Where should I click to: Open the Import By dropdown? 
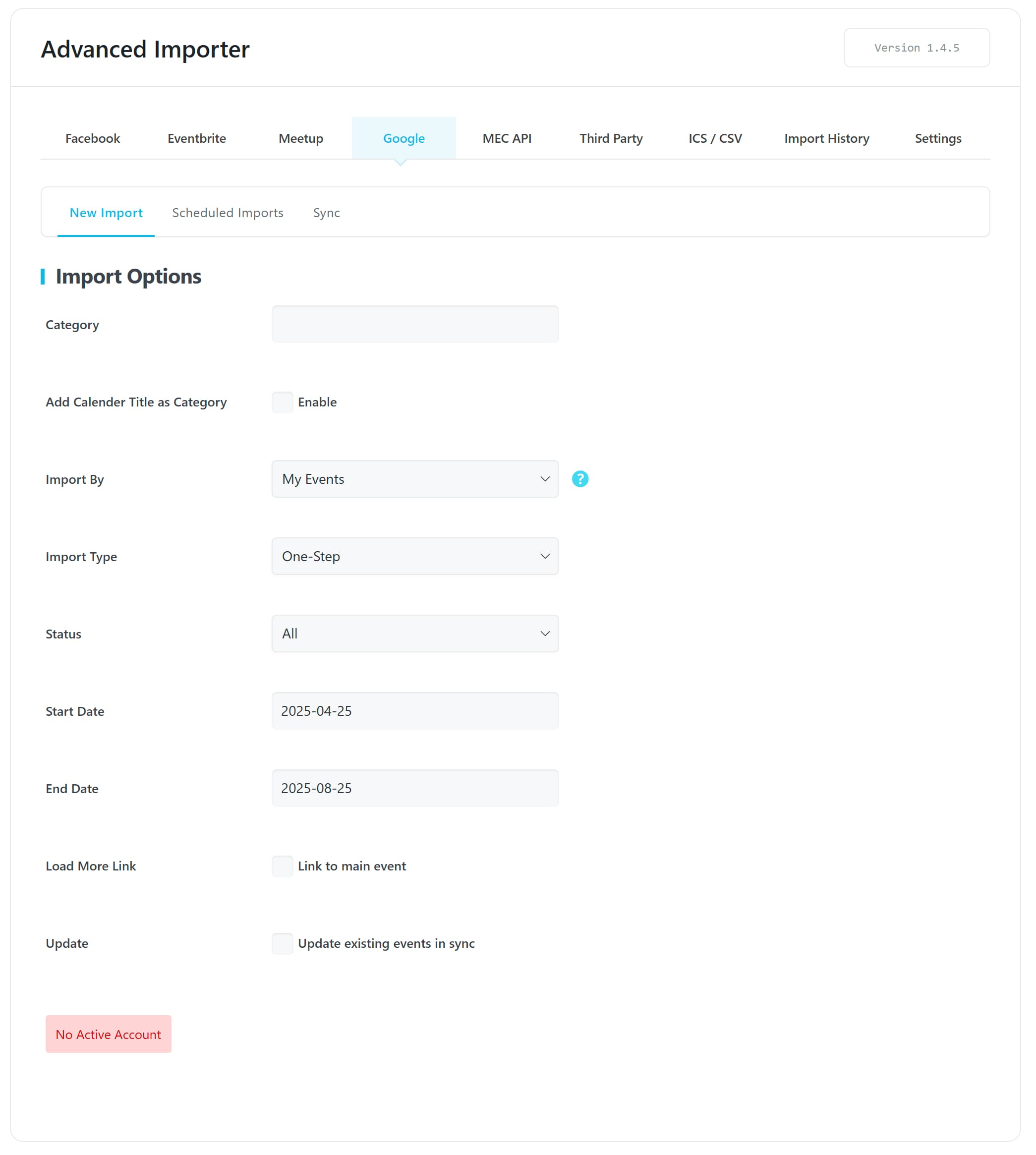coord(414,479)
